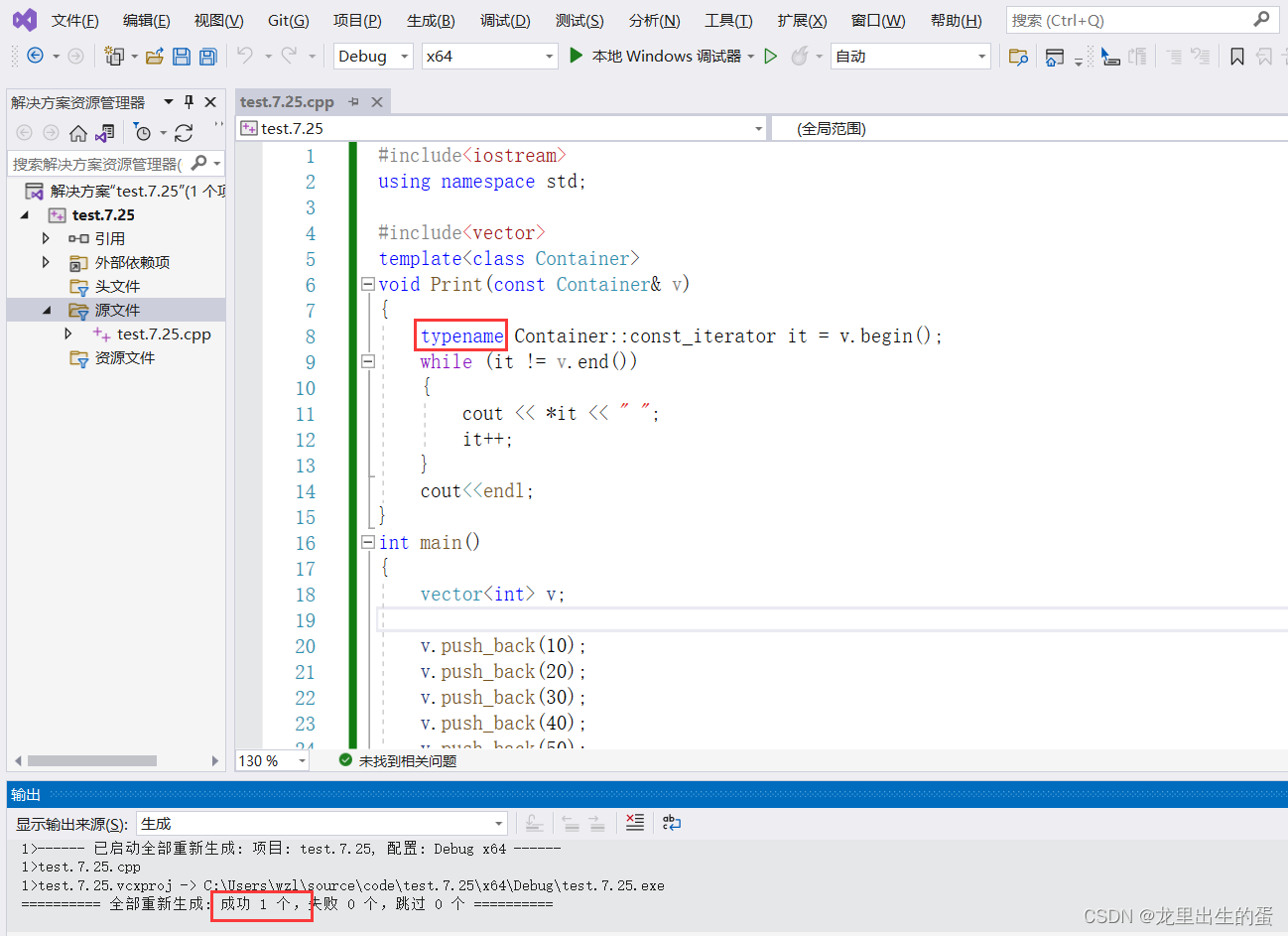The image size is (1288, 936).
Task: Click the New Project toolbar icon
Action: coord(114,57)
